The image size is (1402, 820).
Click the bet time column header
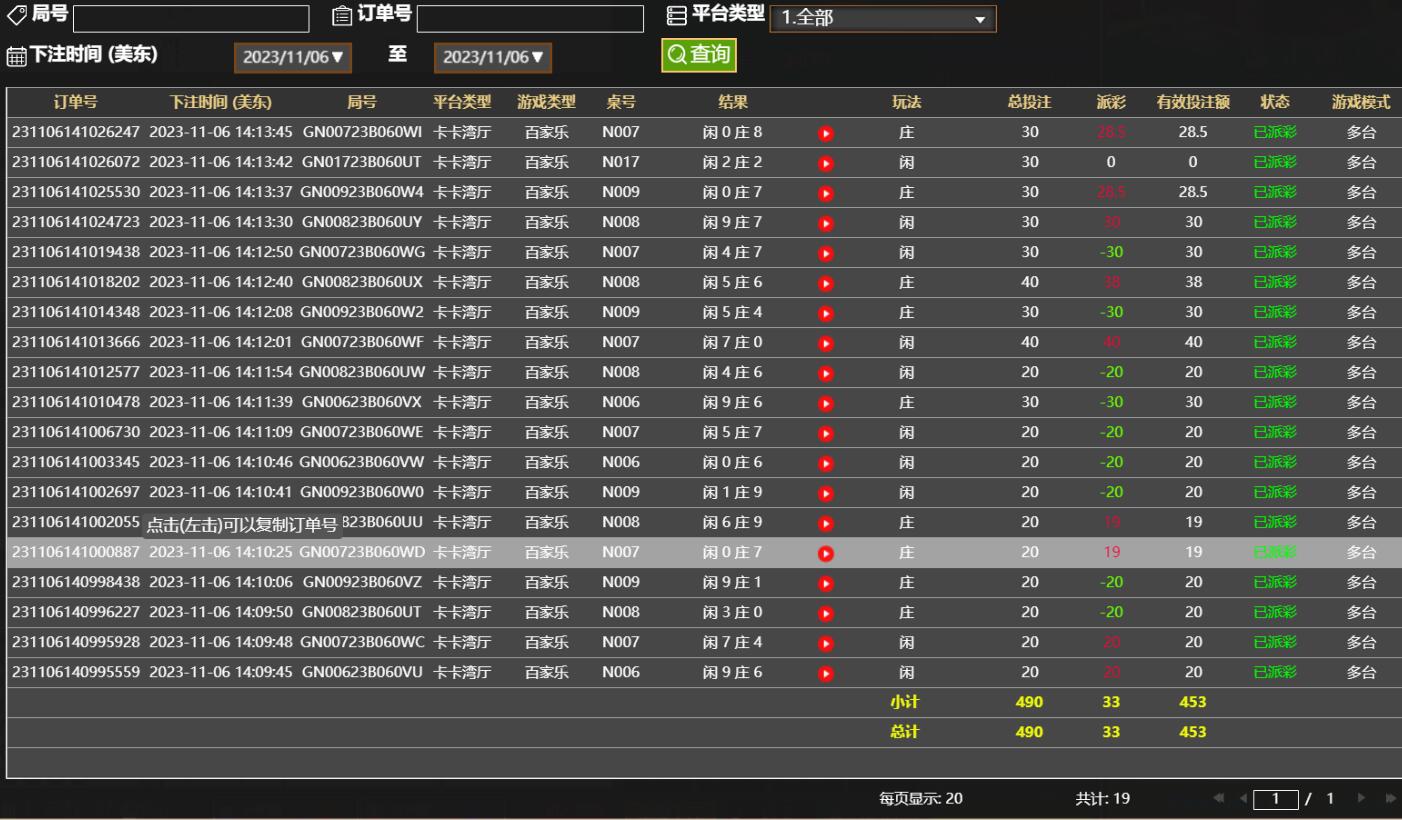click(x=221, y=102)
